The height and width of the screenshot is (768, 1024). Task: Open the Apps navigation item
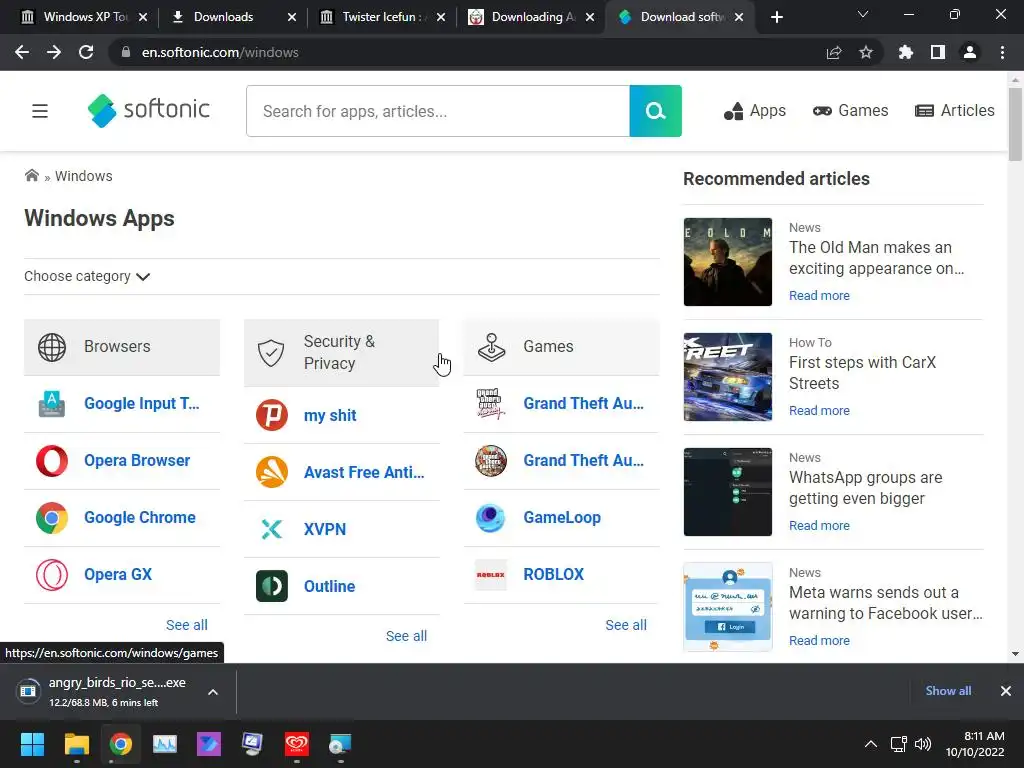(755, 111)
